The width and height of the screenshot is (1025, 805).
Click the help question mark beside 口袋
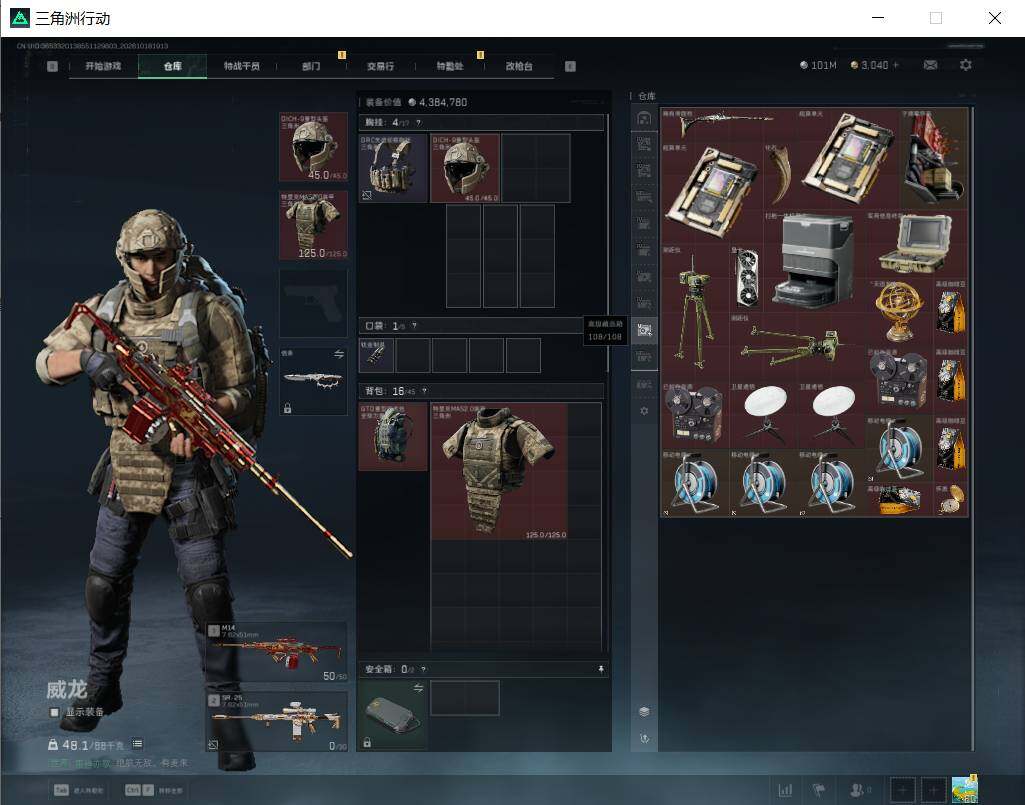coord(414,326)
